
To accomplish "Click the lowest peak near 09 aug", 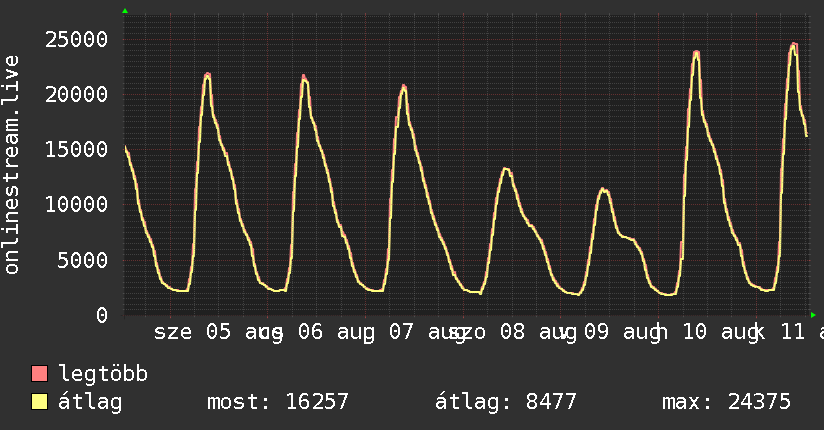I will point(603,189).
